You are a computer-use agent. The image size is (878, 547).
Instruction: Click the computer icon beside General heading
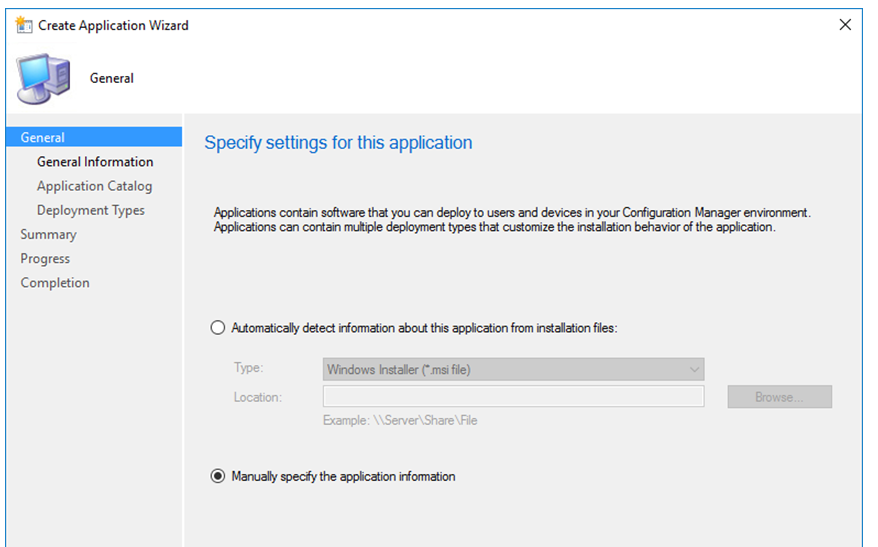coord(43,78)
